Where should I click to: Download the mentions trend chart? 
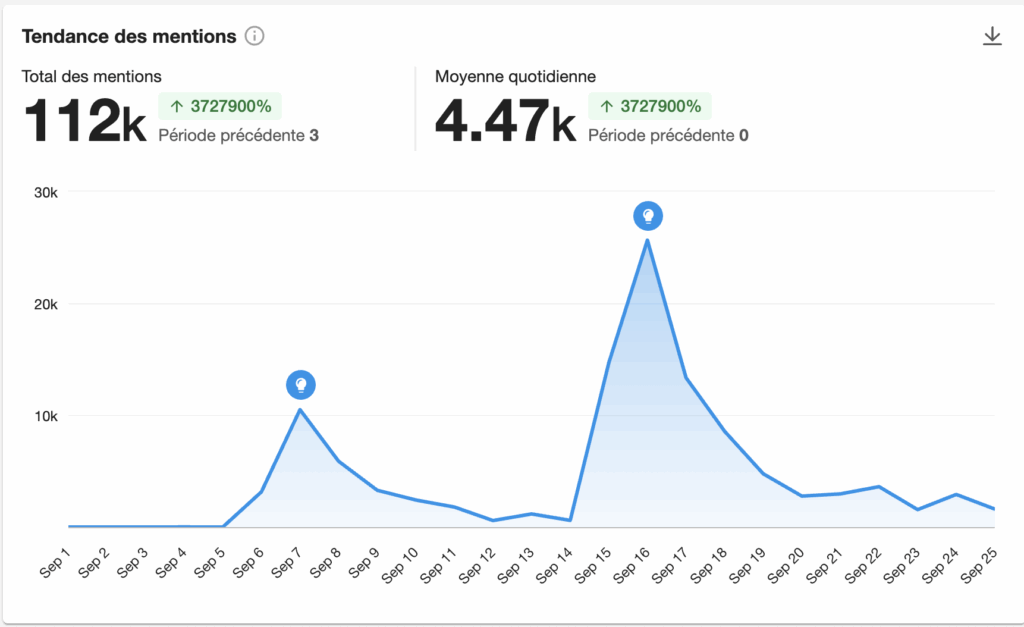(991, 37)
